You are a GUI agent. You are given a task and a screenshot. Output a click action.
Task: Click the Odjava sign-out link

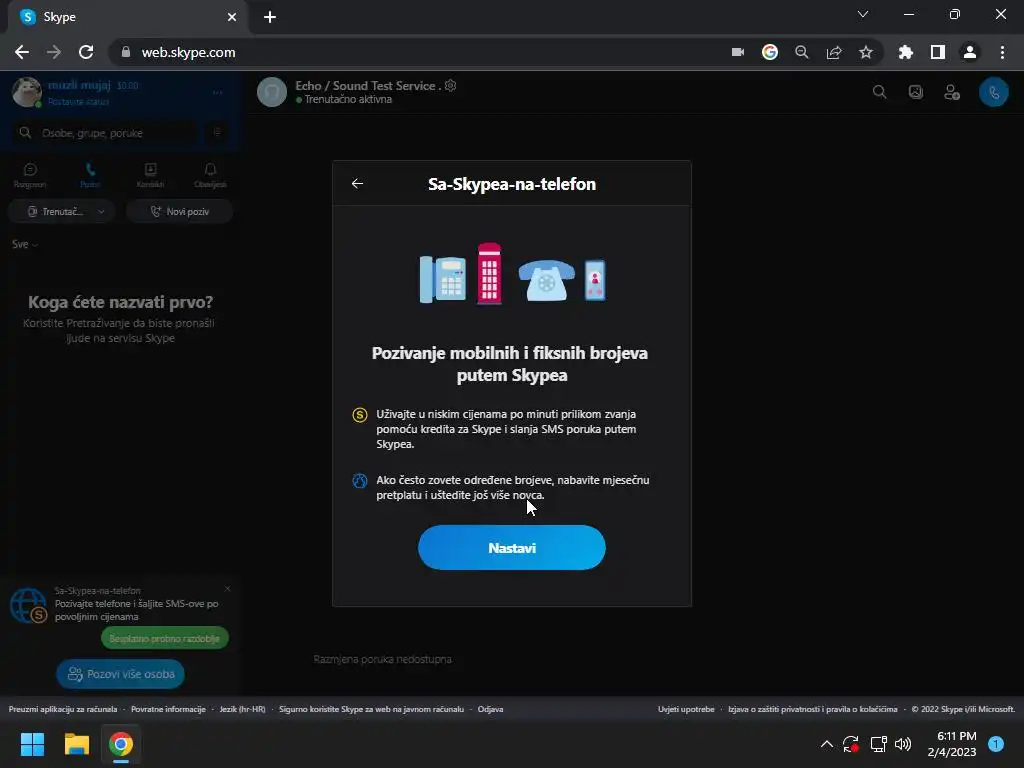click(x=490, y=709)
